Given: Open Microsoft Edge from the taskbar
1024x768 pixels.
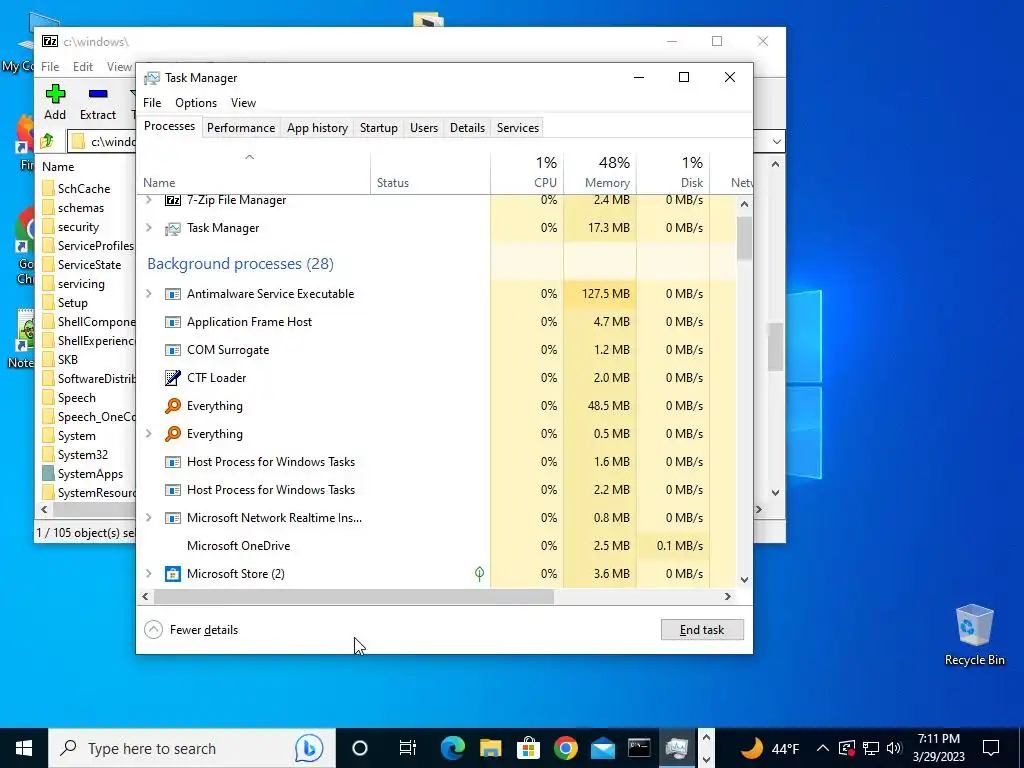Looking at the screenshot, I should tap(452, 748).
